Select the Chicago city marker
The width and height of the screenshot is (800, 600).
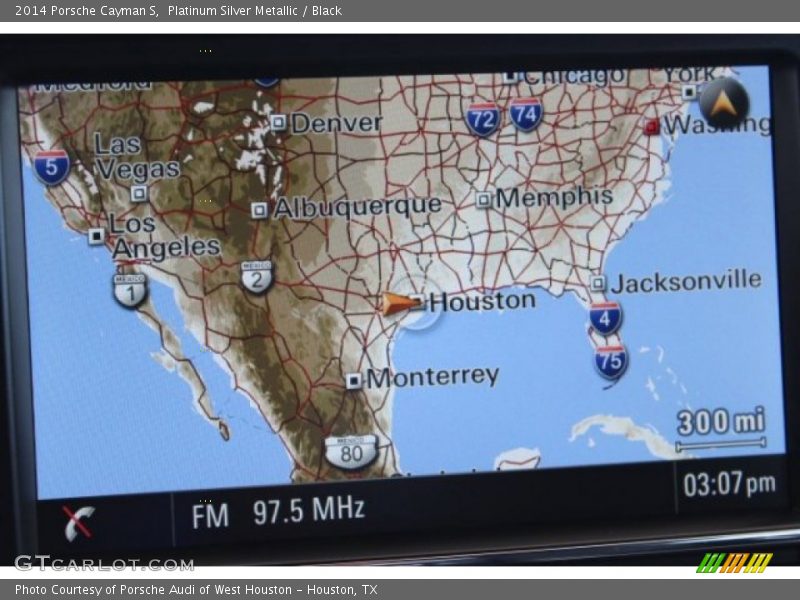point(511,77)
